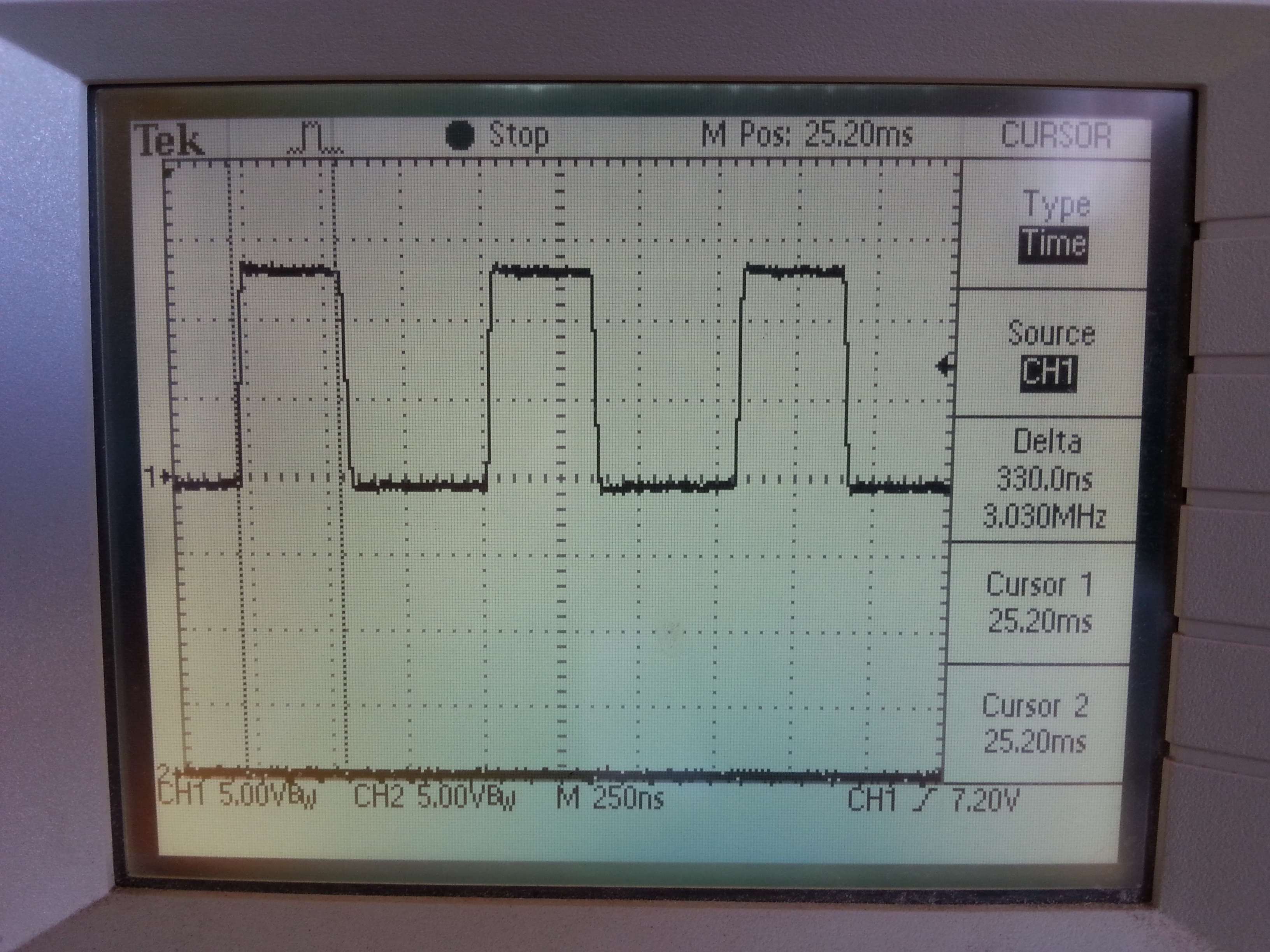Click the channel 1 ground marker
This screenshot has height=952, width=1270.
tap(157, 477)
